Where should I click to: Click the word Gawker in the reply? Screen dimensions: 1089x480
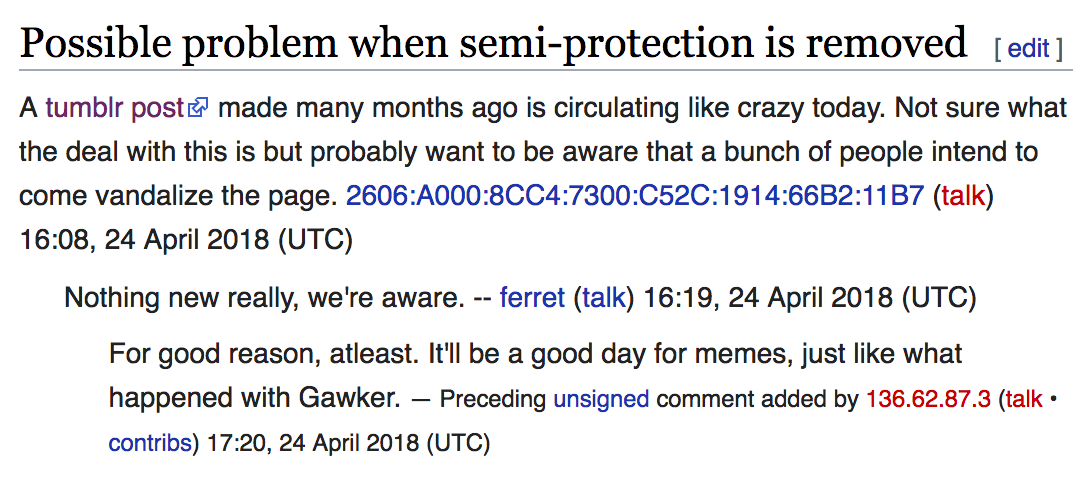pos(350,399)
